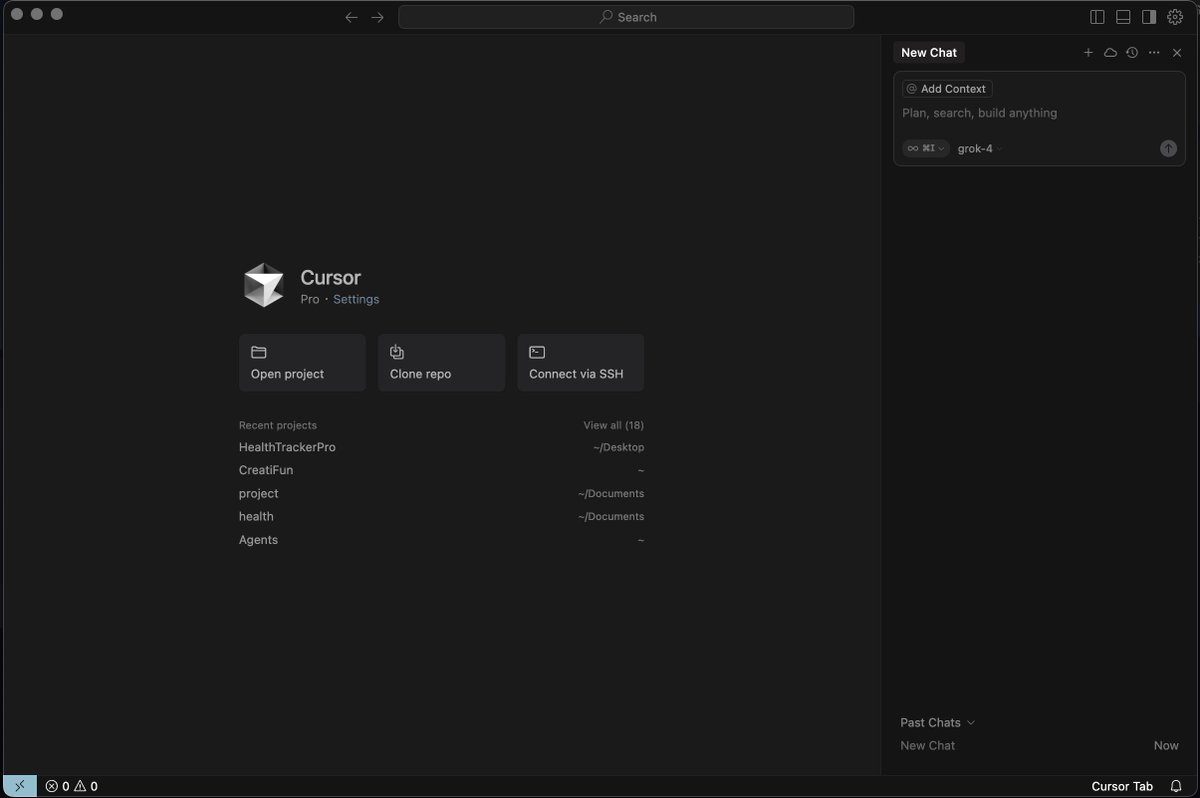This screenshot has height=798, width=1200.
Task: Show chat history clock icon
Action: [x=1132, y=53]
